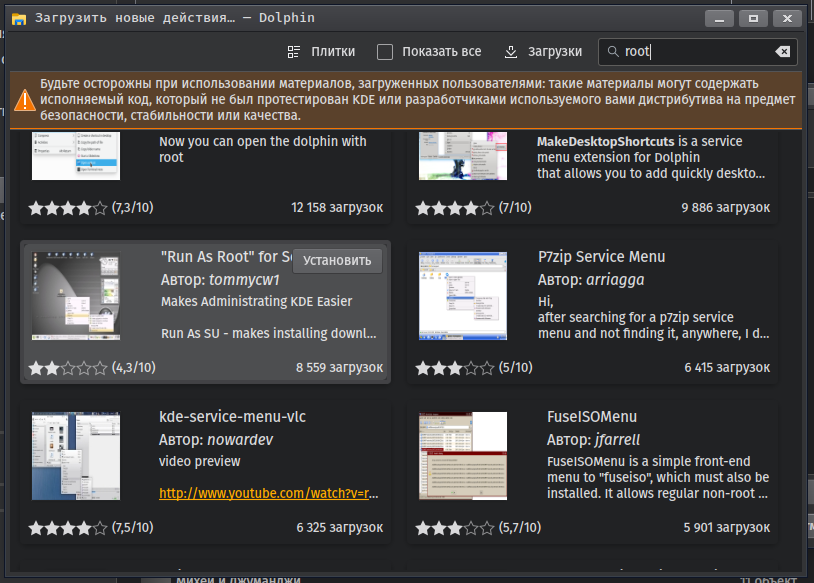The width and height of the screenshot is (814, 583).
Task: Maximize the Dolphin dialog window
Action: pyautogui.click(x=753, y=19)
